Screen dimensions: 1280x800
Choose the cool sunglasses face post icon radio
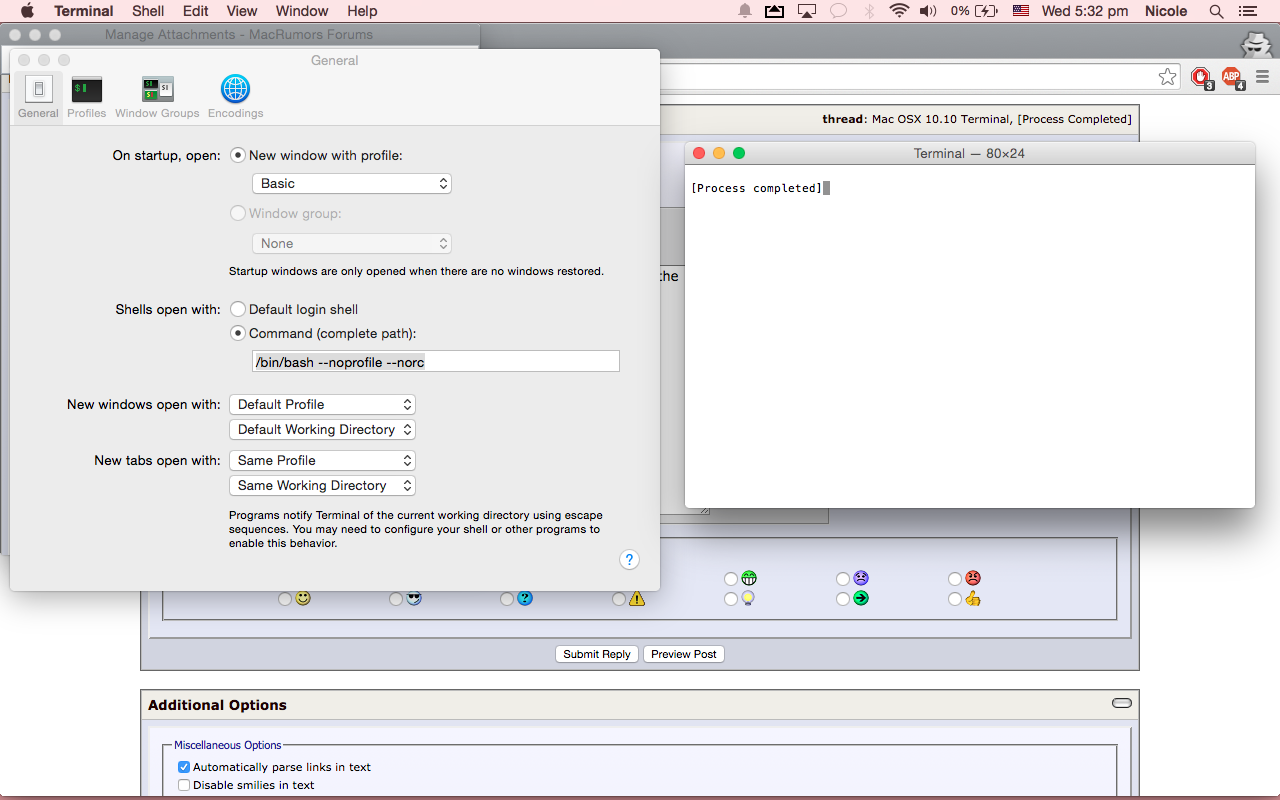(x=396, y=599)
